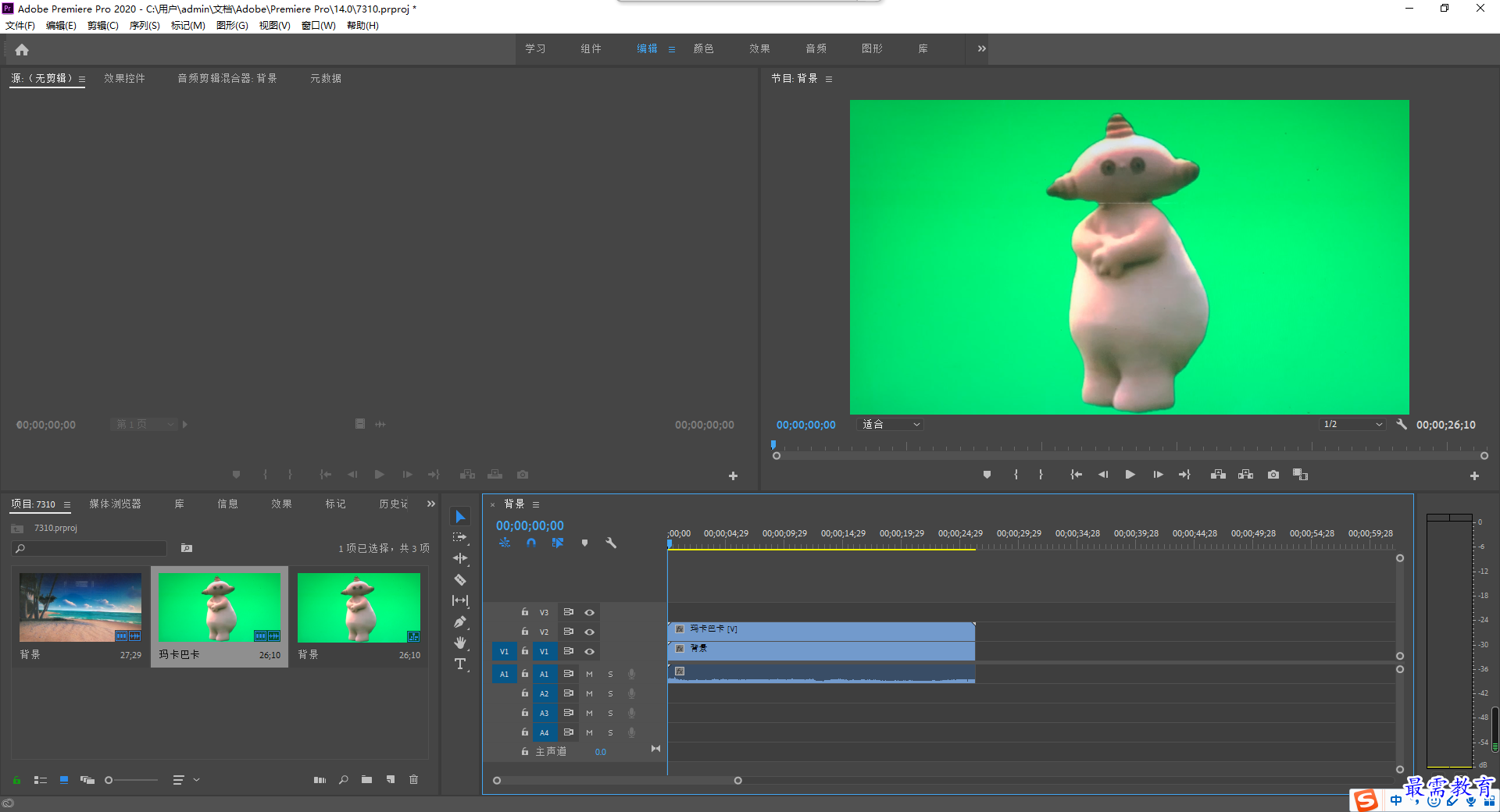Click the Program monitor current timecode
The image size is (1500, 812).
(805, 425)
